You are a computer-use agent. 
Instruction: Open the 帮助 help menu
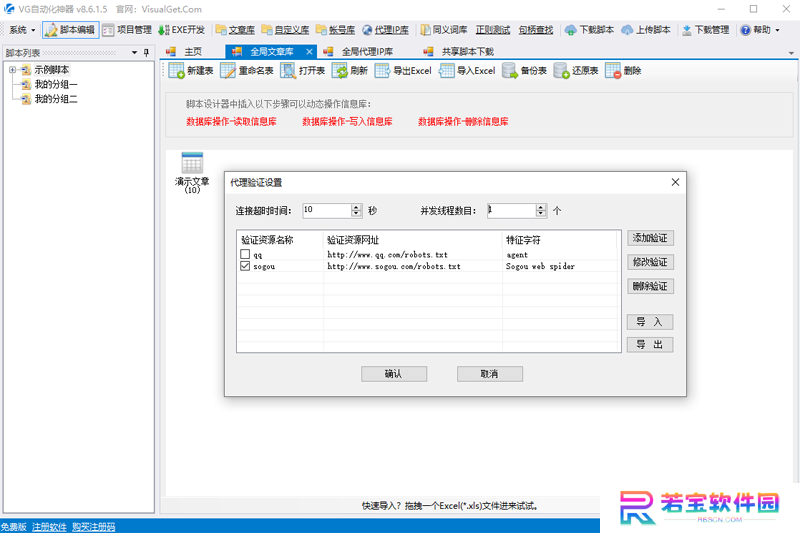click(760, 30)
